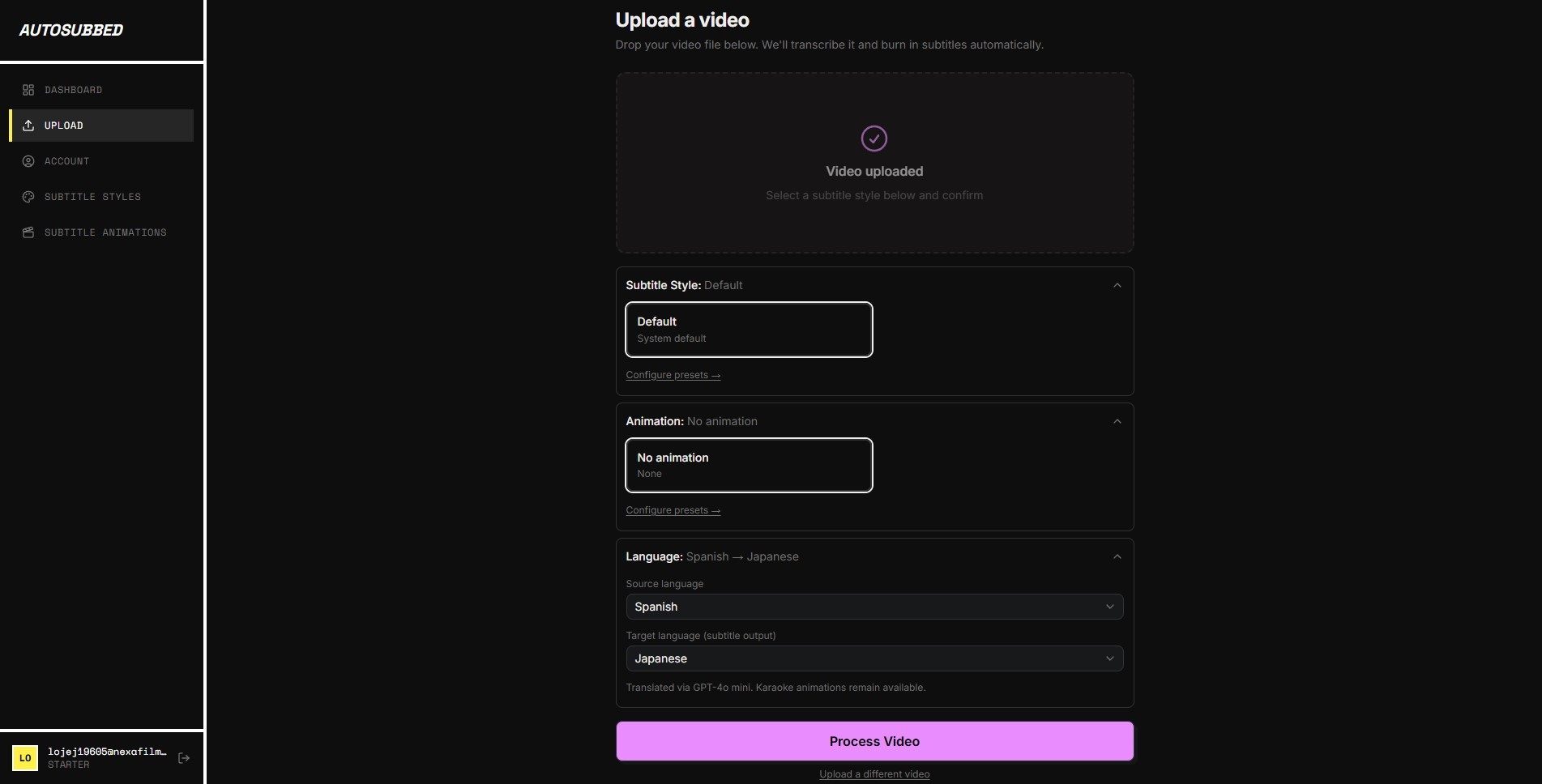Open Configure presets link under Animation
The height and width of the screenshot is (784, 1542).
click(673, 510)
